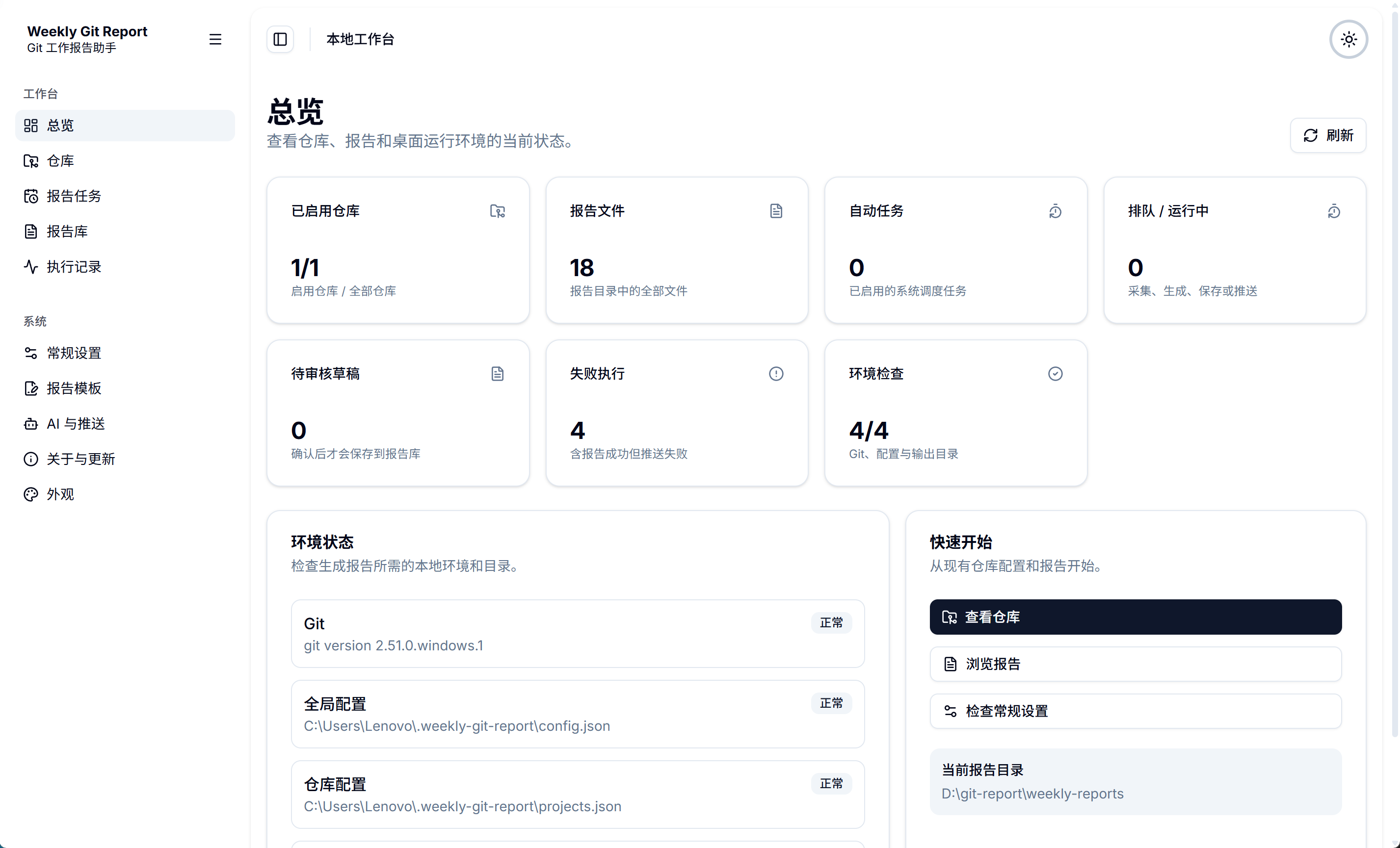The image size is (1400, 848).
Task: Click the timer icon on 自动任务 card
Action: tap(1055, 211)
